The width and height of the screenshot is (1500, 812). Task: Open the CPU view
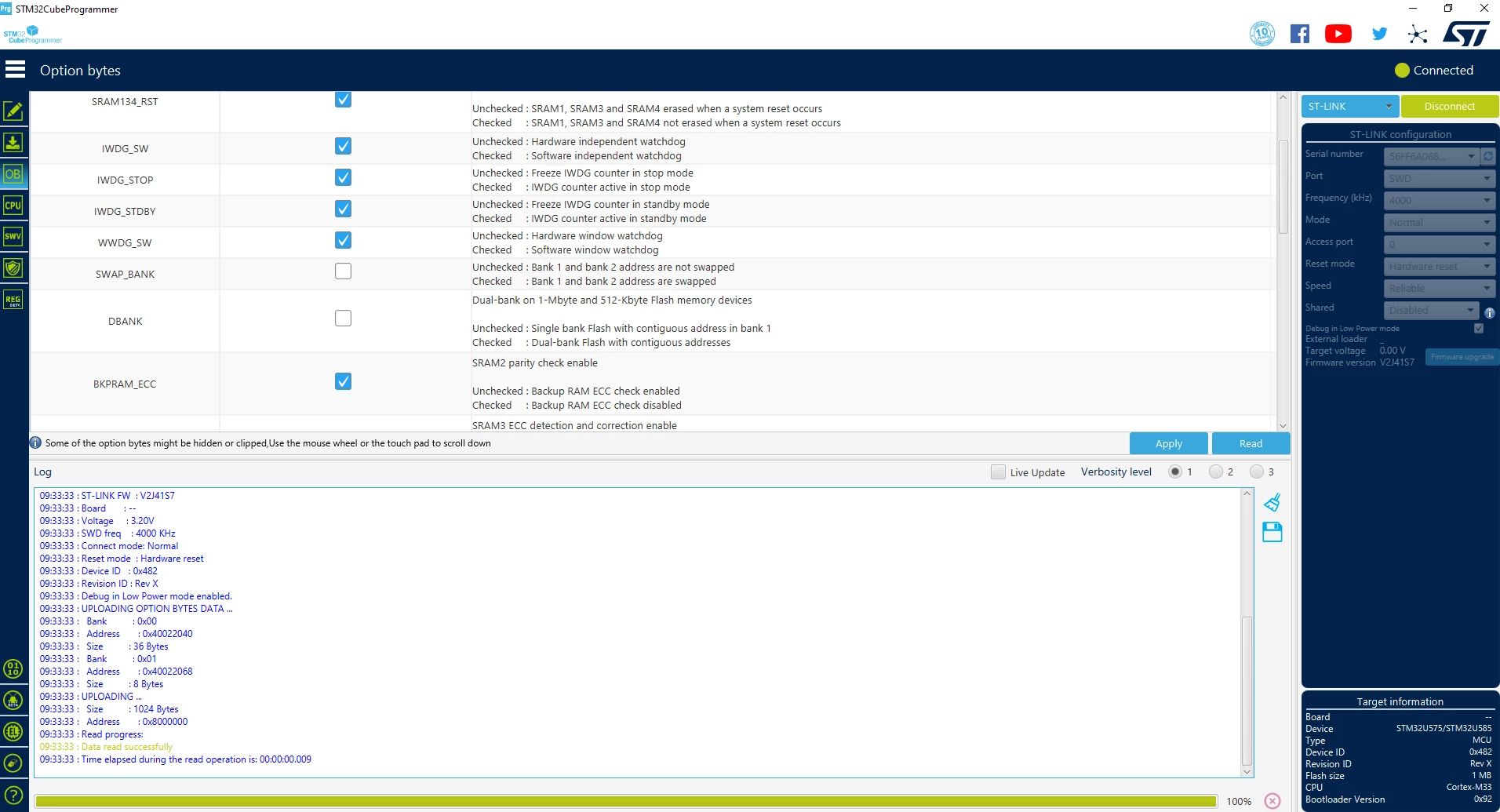coord(13,206)
